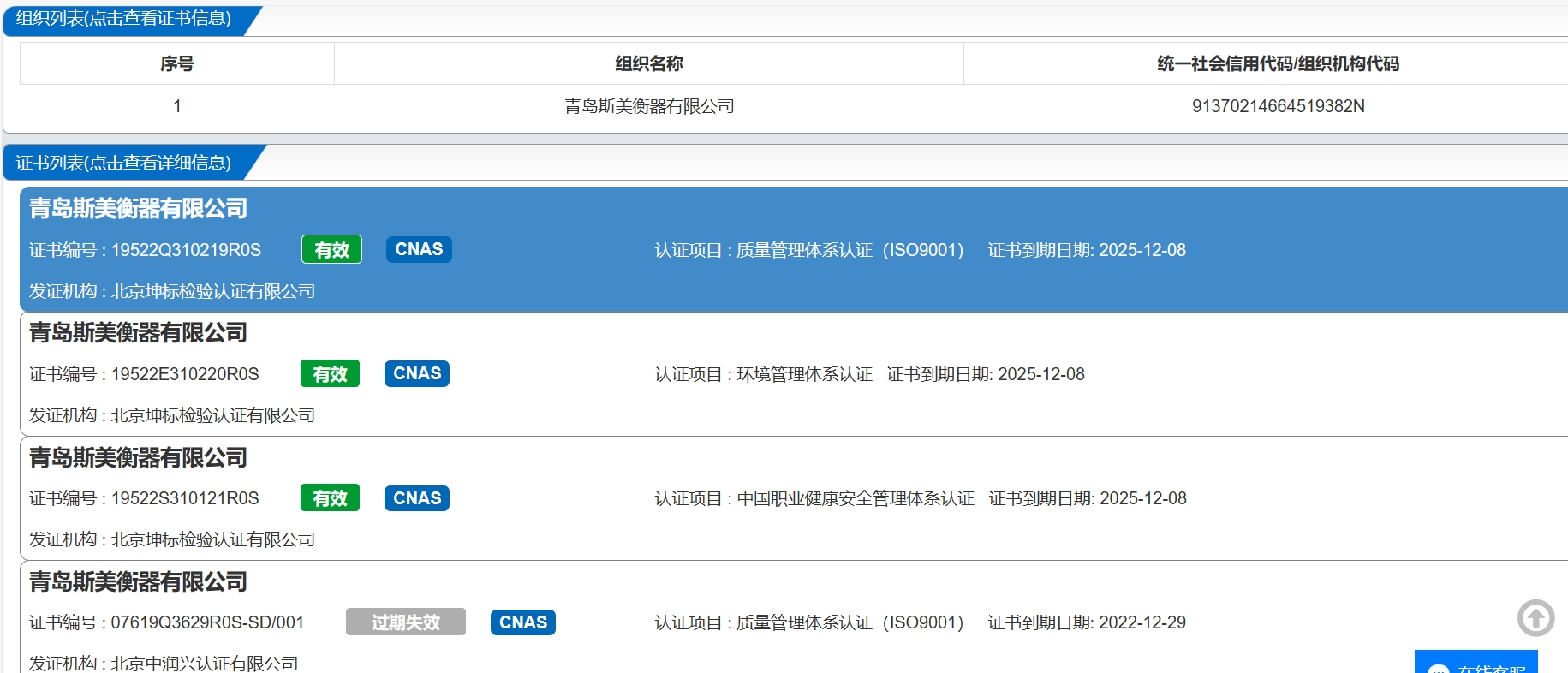Click the scroll-to-top arrow icon
The image size is (1568, 673).
pos(1535,617)
